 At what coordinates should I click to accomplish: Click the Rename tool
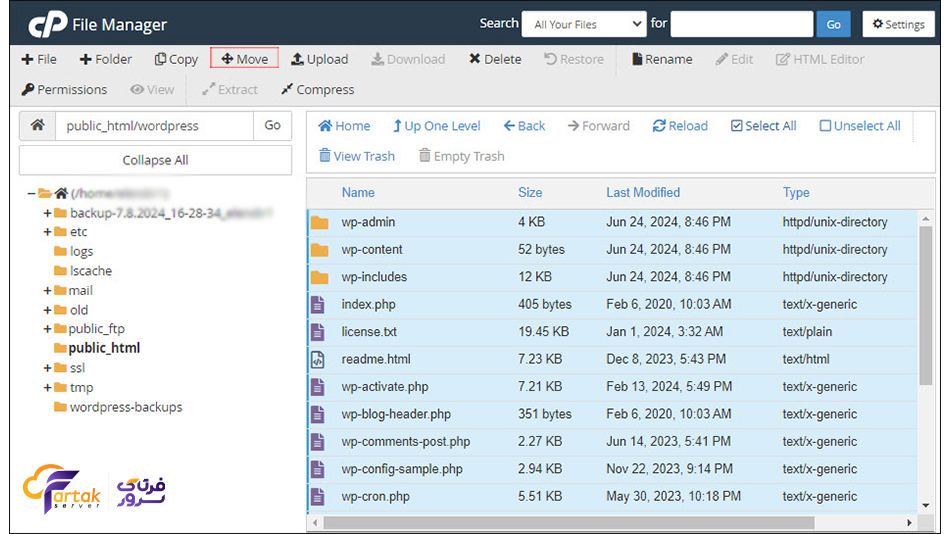click(661, 59)
